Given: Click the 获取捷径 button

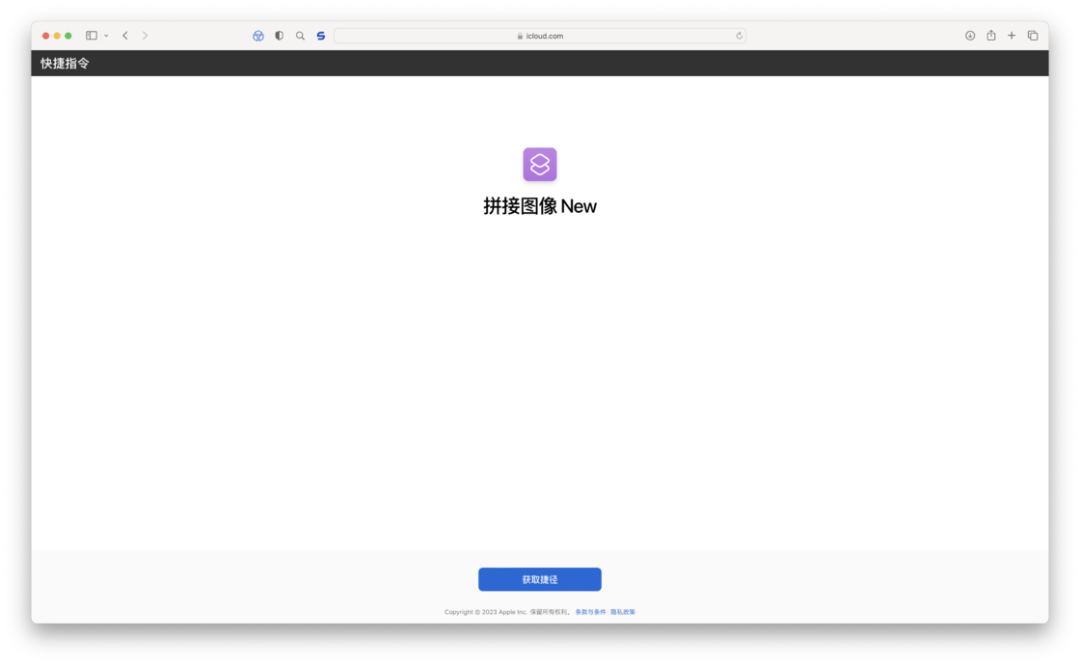Looking at the screenshot, I should [540, 580].
